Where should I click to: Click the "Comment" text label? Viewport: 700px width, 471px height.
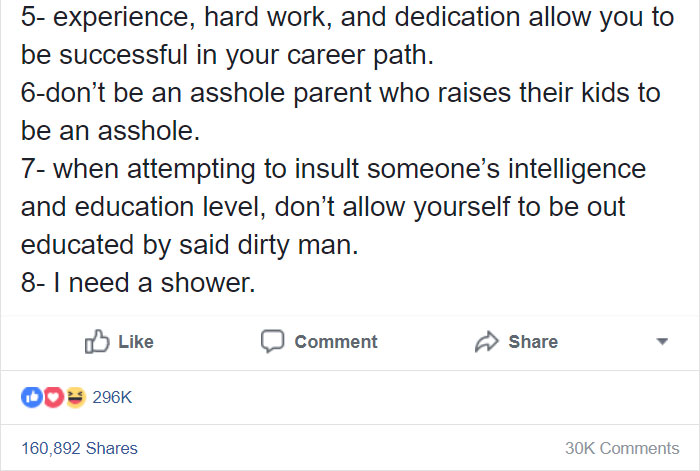tap(336, 342)
